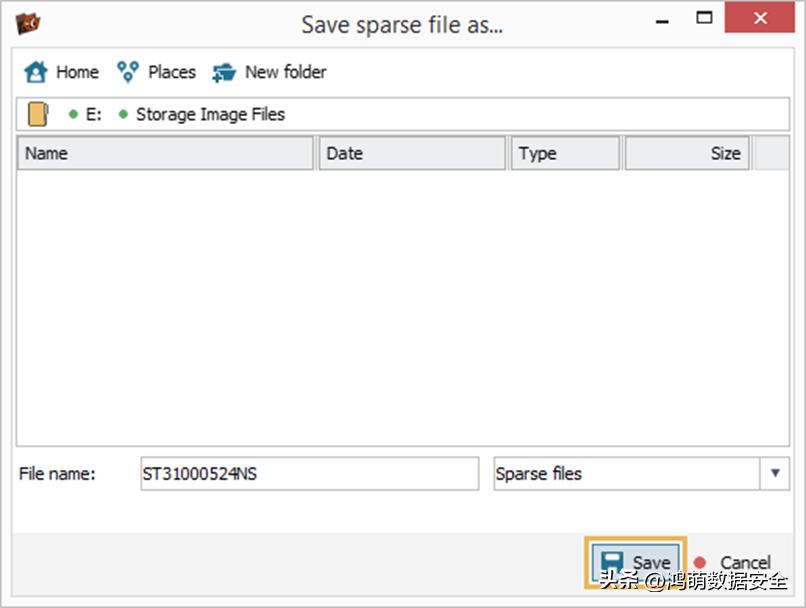The width and height of the screenshot is (806, 608).
Task: Click the File name input field
Action: coord(310,474)
